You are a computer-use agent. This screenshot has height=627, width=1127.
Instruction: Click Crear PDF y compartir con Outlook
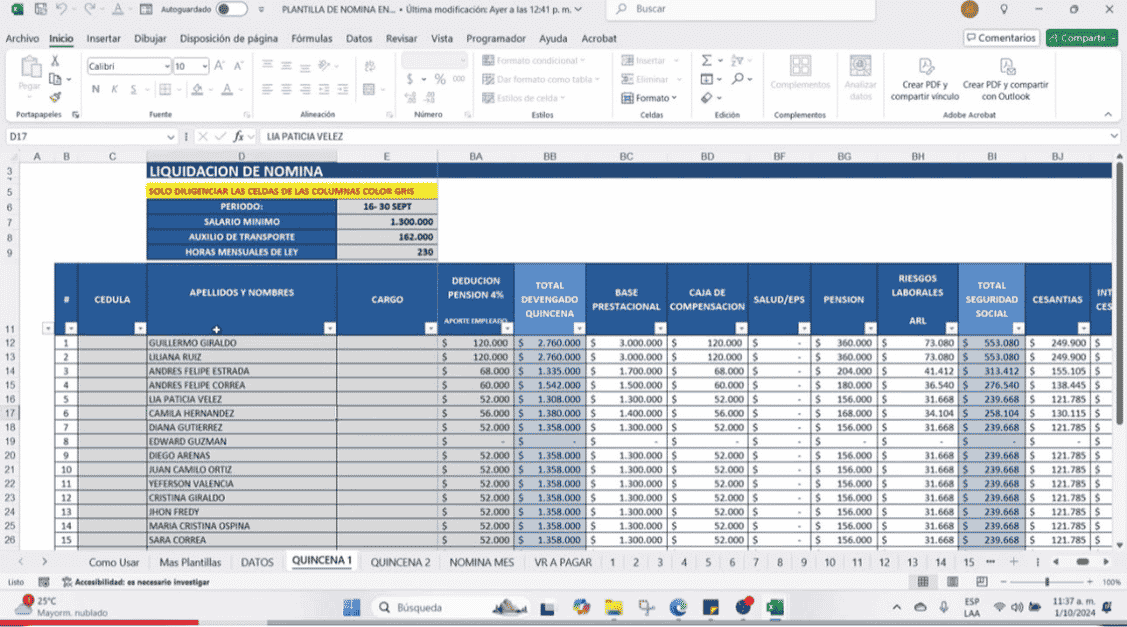(1006, 79)
